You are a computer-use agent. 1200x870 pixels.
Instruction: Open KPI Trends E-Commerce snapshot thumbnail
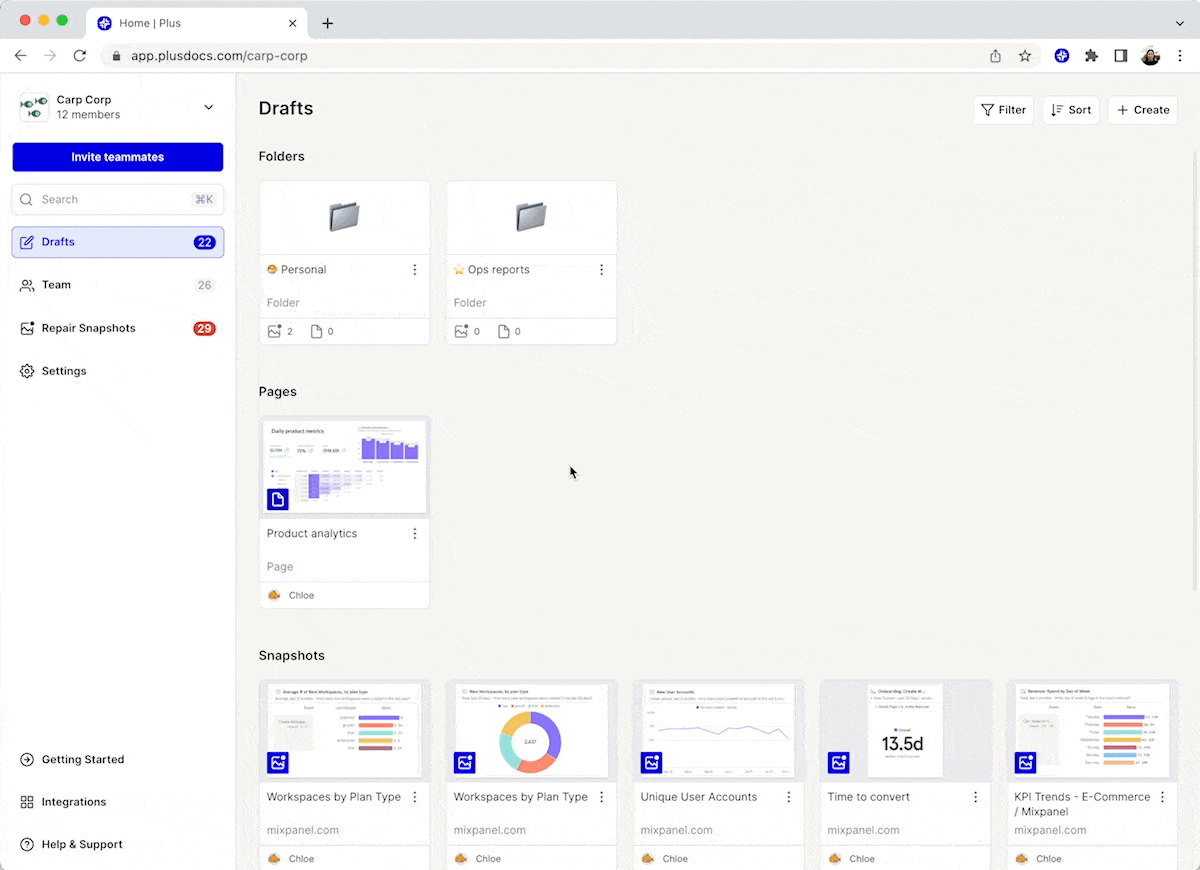pyautogui.click(x=1092, y=730)
